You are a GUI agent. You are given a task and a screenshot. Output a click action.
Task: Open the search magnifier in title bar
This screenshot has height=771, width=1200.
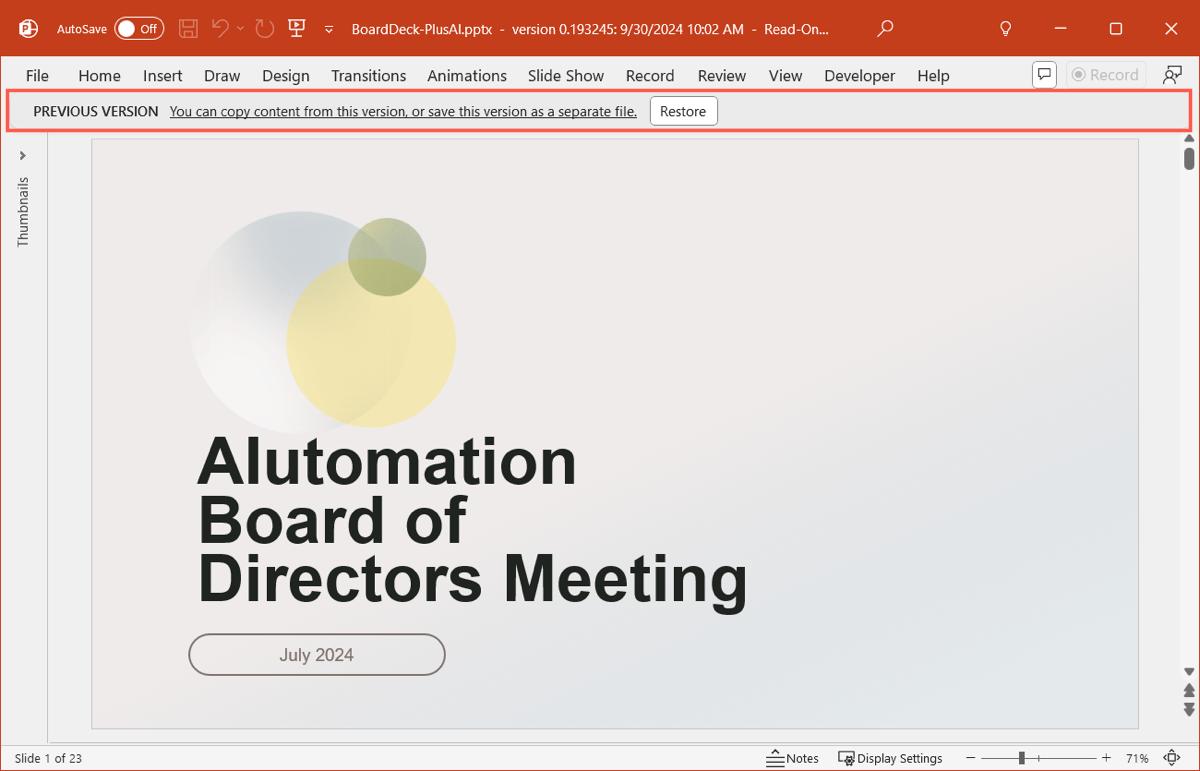click(885, 29)
